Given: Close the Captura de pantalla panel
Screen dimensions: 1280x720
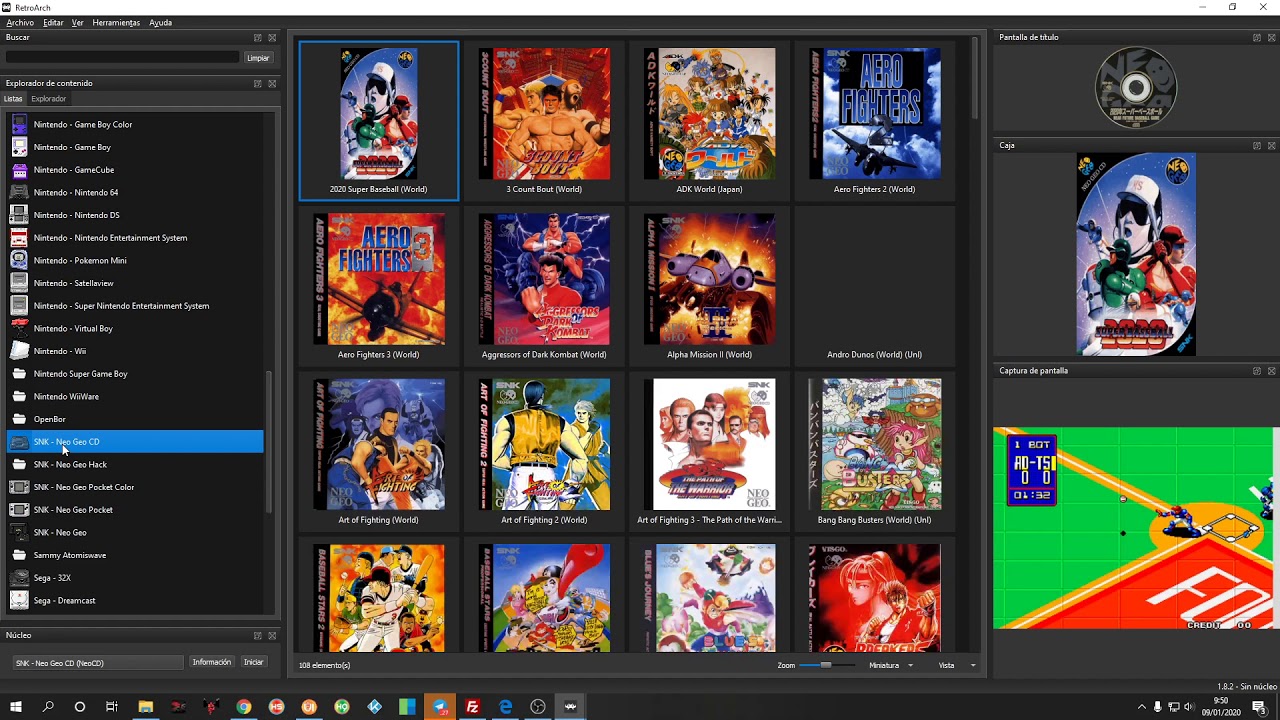Looking at the screenshot, I should point(1272,370).
